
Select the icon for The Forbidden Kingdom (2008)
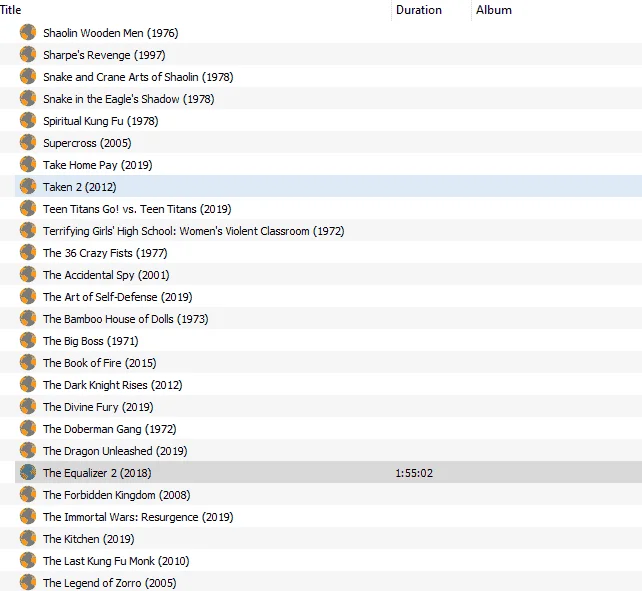(28, 494)
